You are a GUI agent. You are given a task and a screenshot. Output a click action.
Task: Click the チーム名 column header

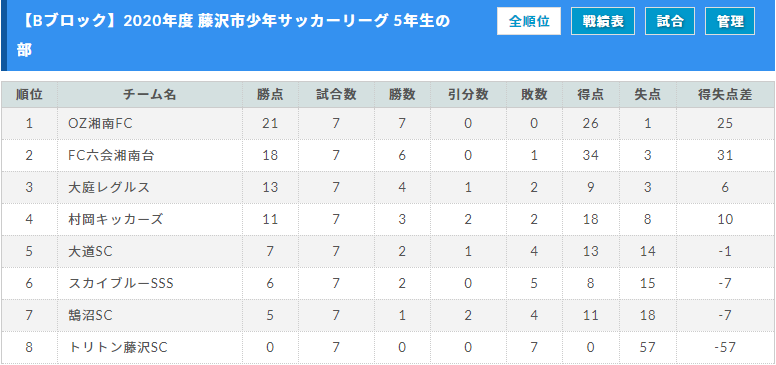point(150,95)
